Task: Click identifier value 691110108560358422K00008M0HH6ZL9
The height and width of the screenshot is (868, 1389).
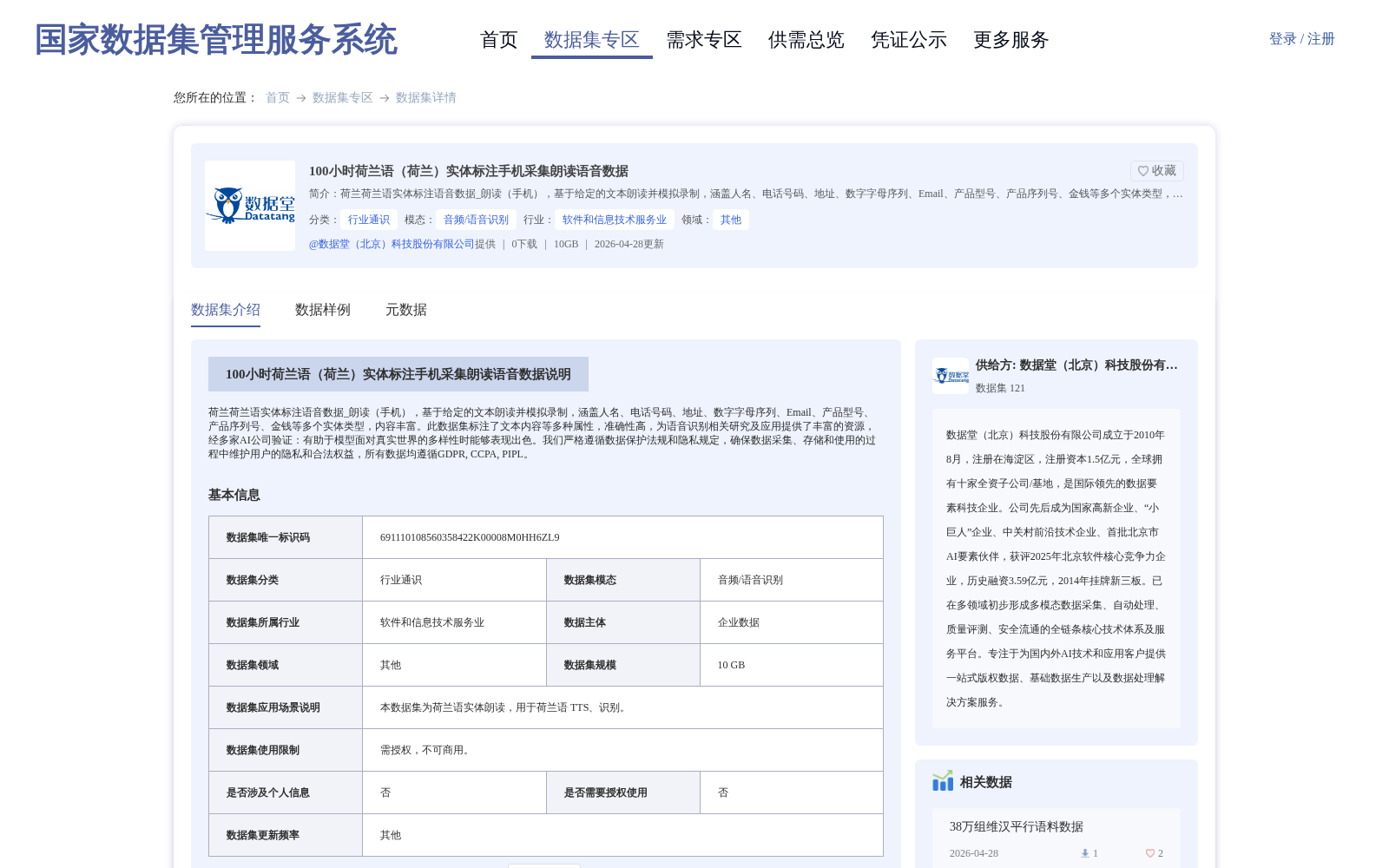Action: (x=470, y=537)
